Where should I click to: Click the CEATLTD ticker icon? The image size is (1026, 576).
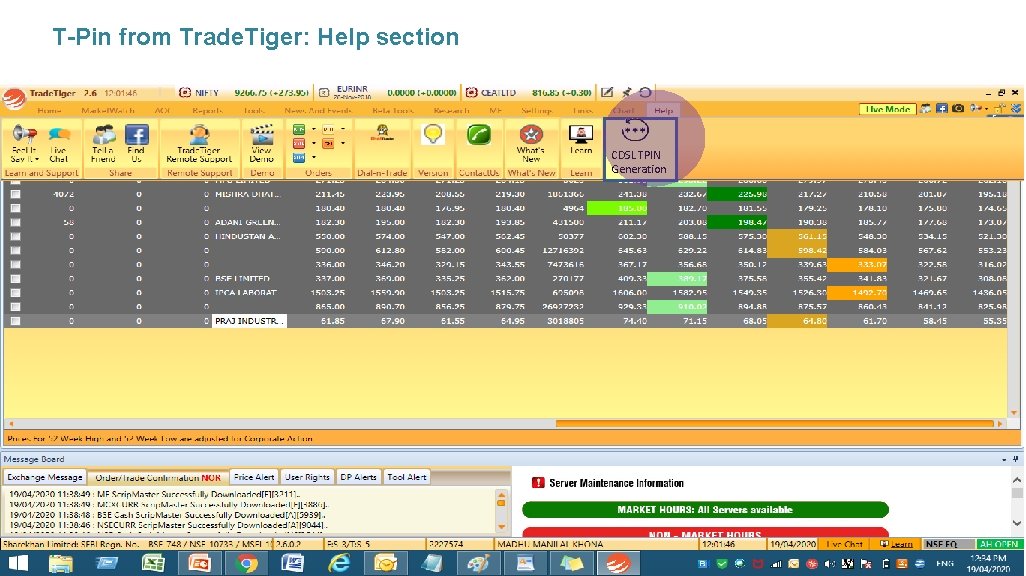pos(471,93)
